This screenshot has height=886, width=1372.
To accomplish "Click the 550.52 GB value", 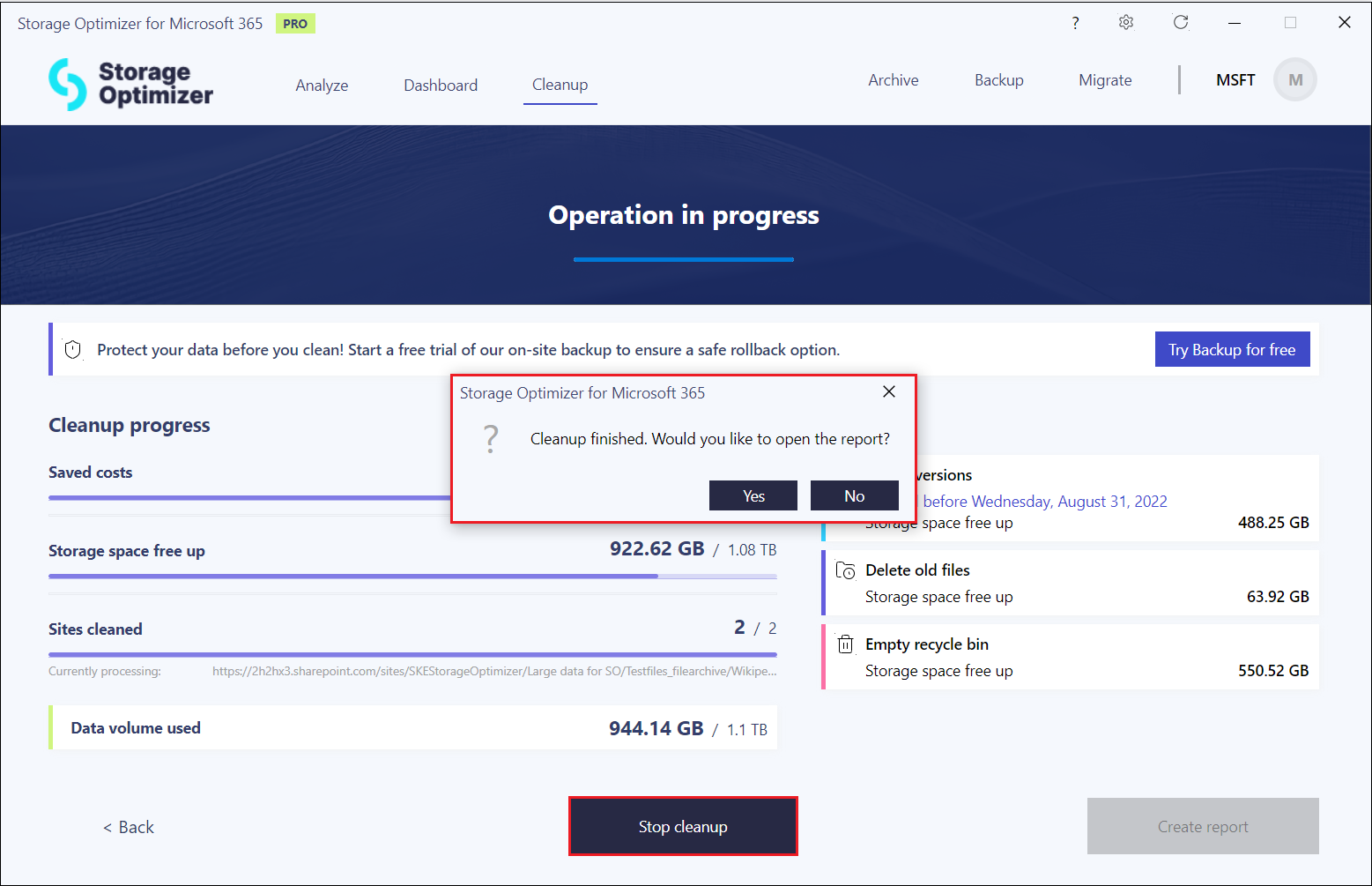I will pos(1273,671).
